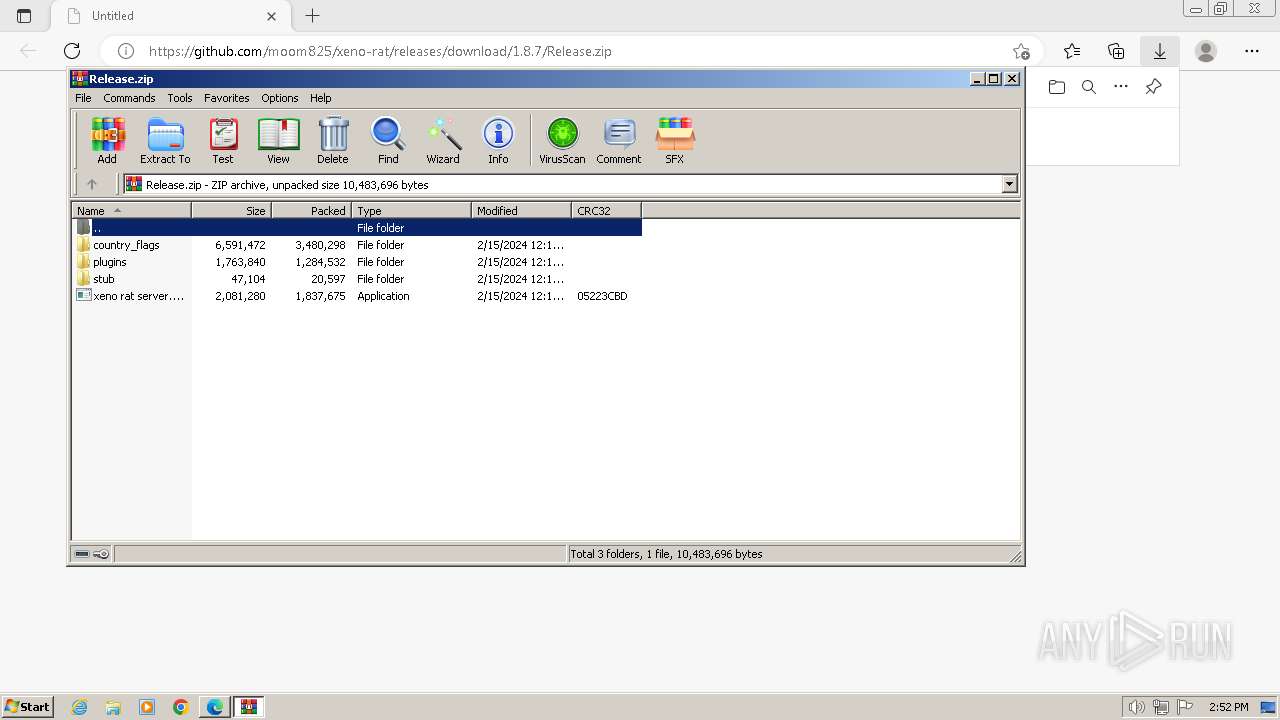View site information icon in address bar
Viewport: 1280px width, 720px height.
click(x=126, y=51)
